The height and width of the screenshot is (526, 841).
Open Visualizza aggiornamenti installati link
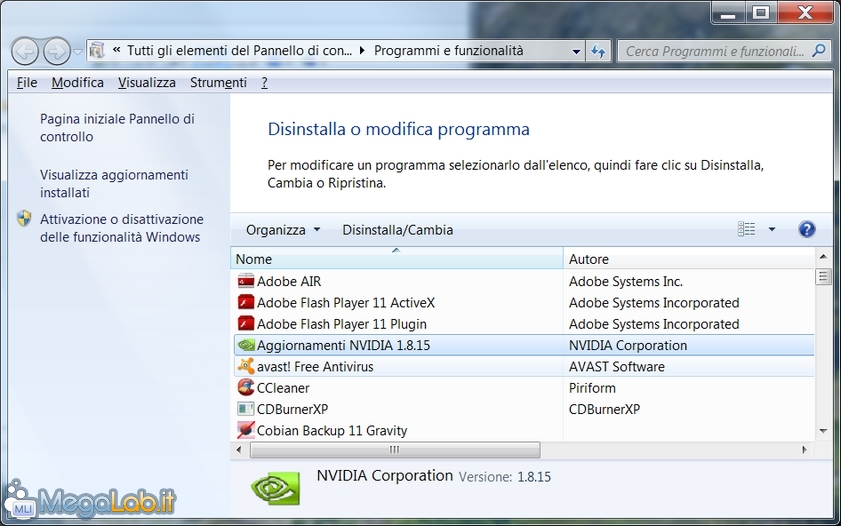[x=114, y=183]
